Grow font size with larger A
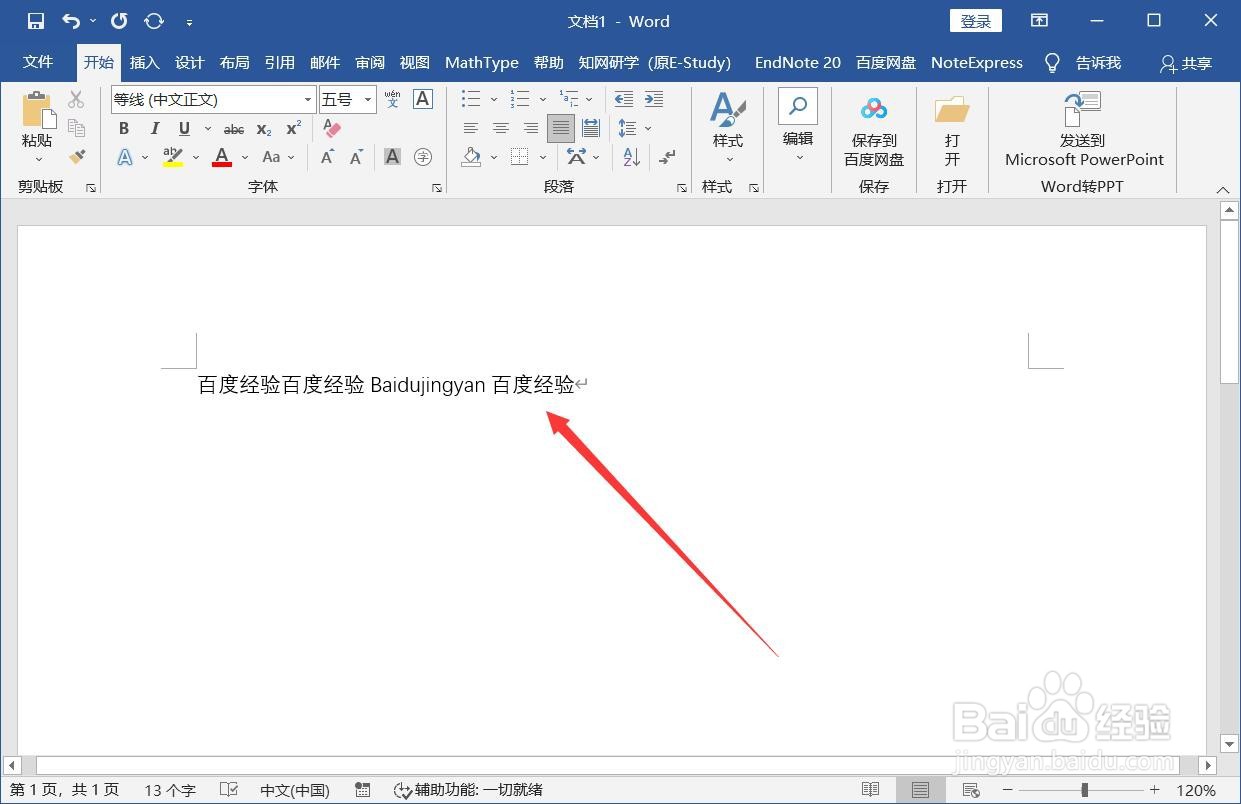The image size is (1241, 804). pos(327,157)
